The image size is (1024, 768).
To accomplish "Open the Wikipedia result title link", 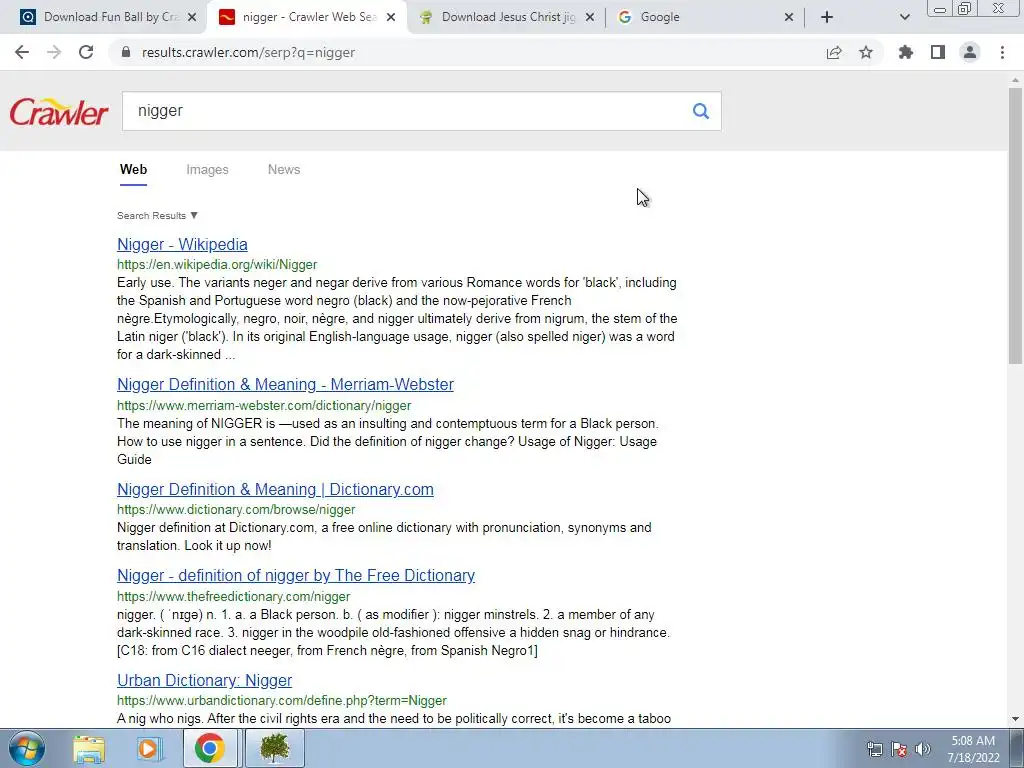I will tap(182, 244).
